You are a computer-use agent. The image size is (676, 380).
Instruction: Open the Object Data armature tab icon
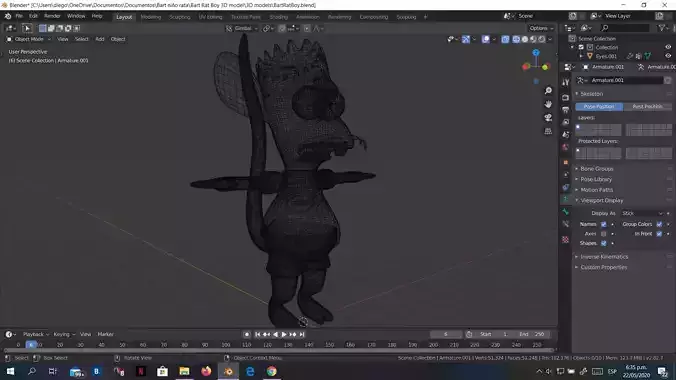pos(566,199)
